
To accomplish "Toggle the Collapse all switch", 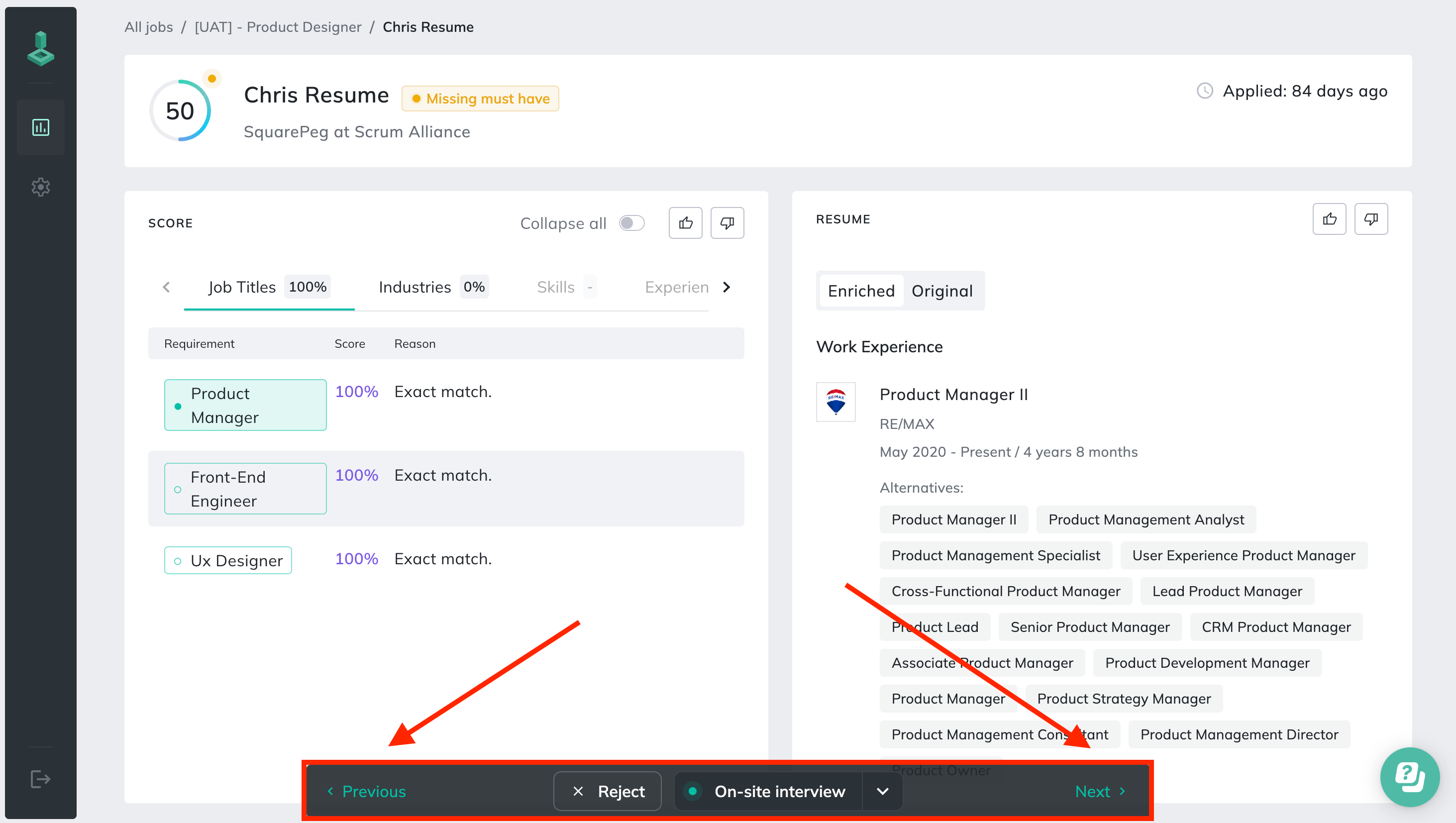I will [x=631, y=223].
